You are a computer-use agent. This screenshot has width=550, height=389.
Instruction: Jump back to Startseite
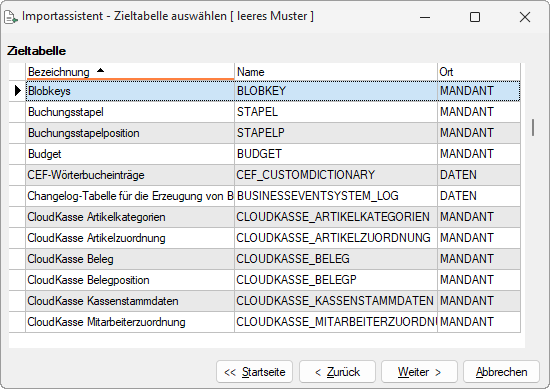255,372
